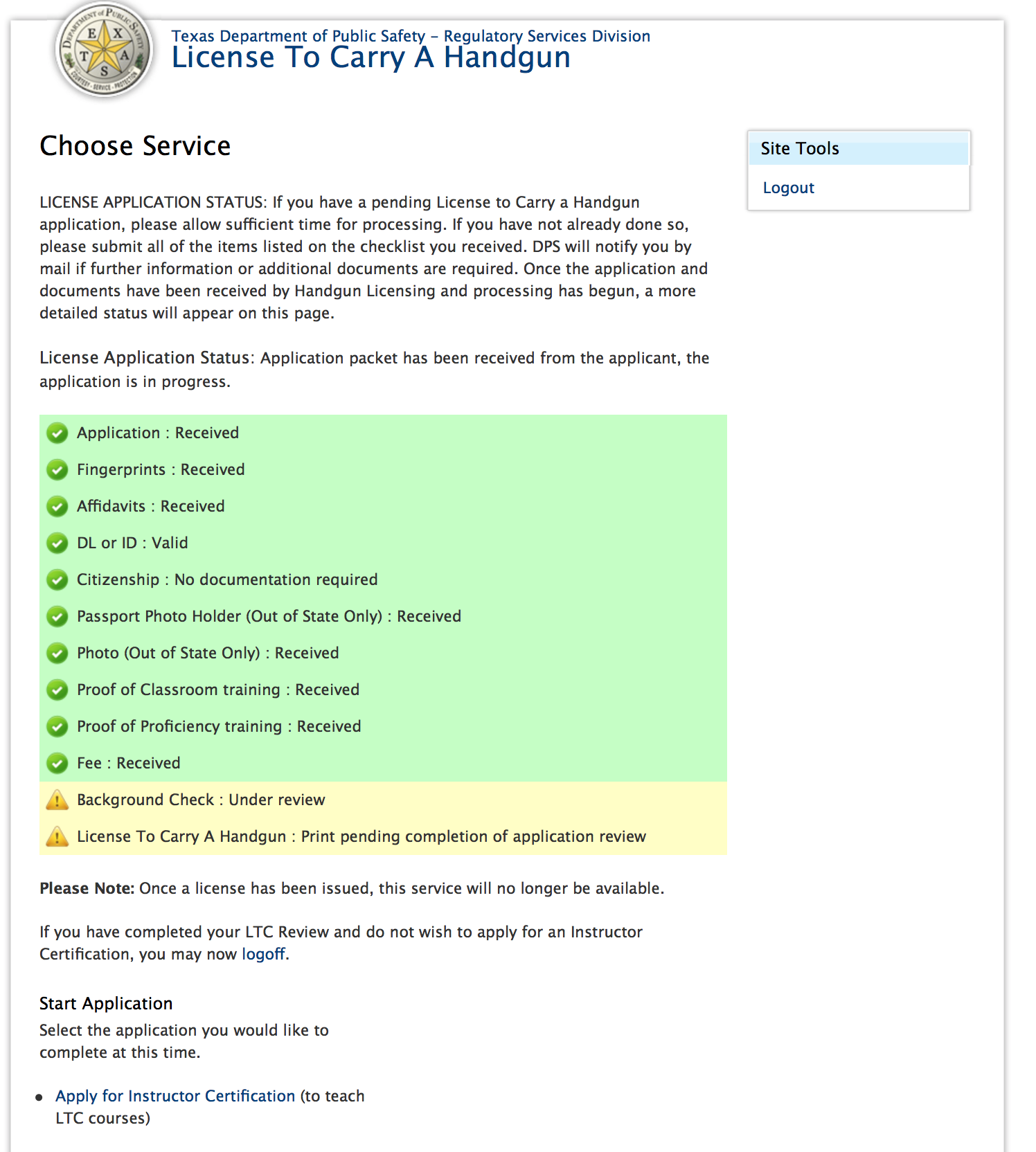Click the Texas DPS seal logo
The height and width of the screenshot is (1152, 1036).
tap(104, 50)
